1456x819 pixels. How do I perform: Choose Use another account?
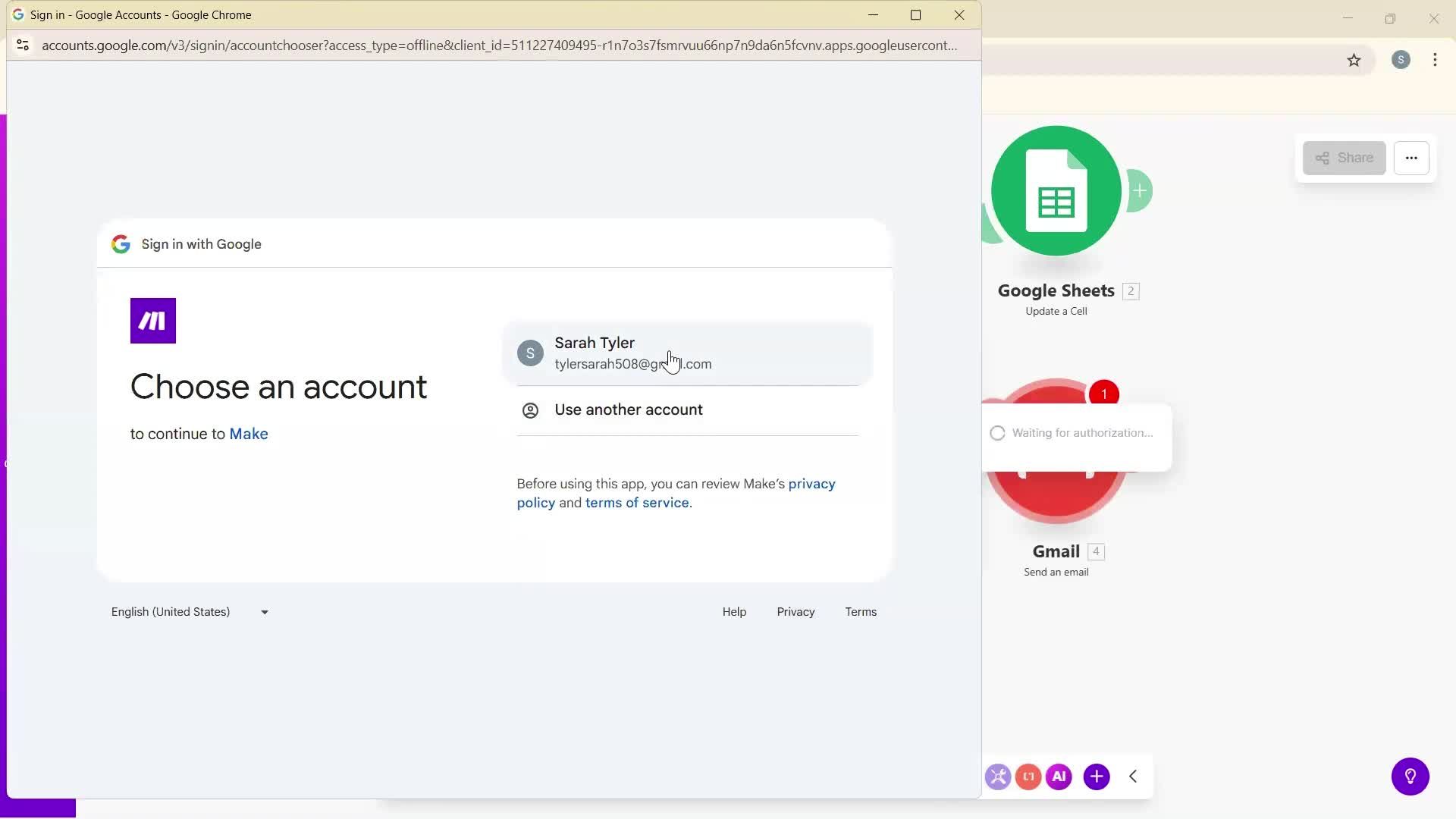click(628, 409)
